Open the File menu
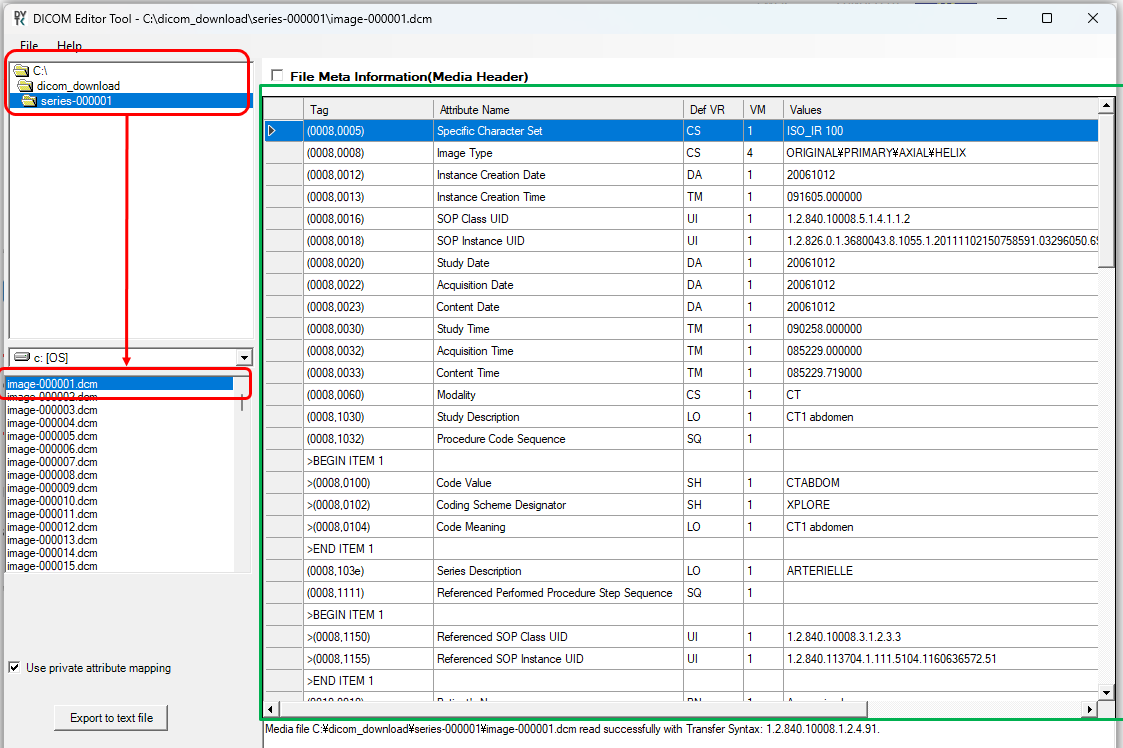This screenshot has width=1123, height=748. (x=29, y=46)
